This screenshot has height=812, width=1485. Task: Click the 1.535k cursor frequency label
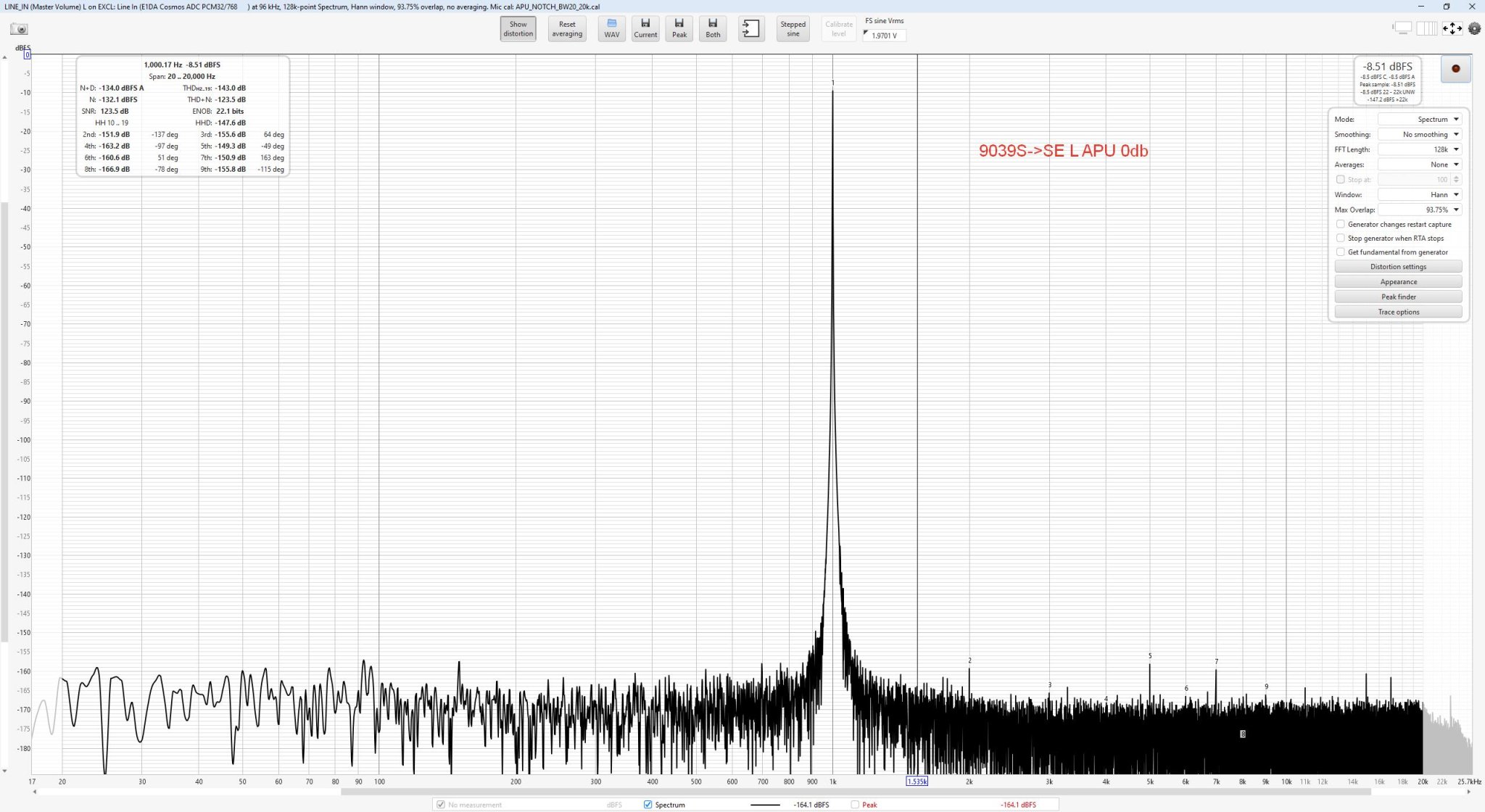pyautogui.click(x=917, y=782)
